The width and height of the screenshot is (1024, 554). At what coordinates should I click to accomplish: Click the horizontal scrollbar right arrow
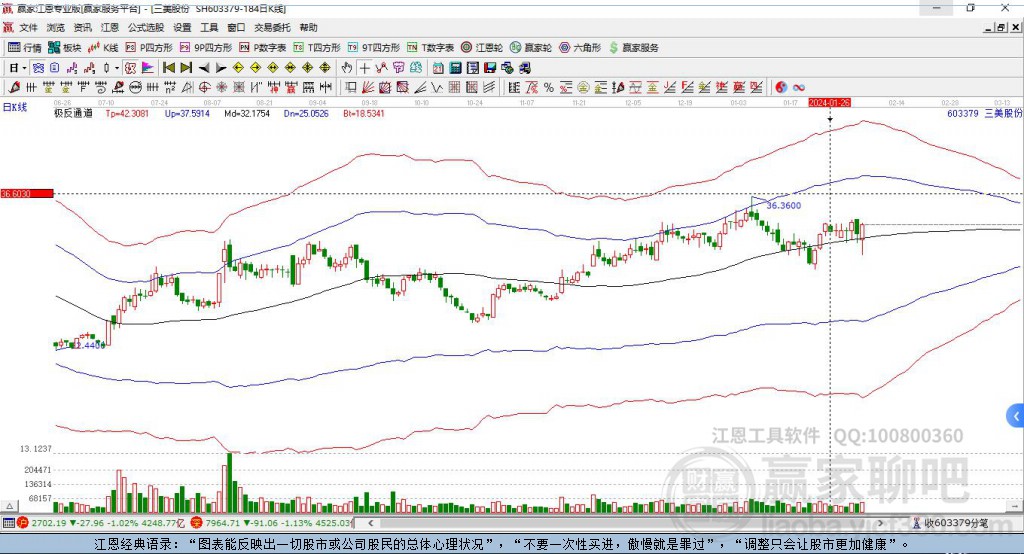tap(880, 523)
